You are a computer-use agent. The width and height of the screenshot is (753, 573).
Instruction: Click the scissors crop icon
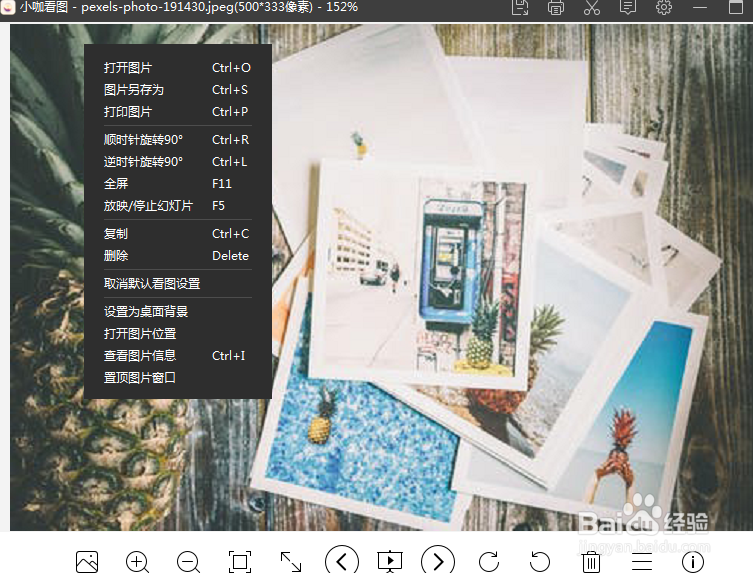(x=592, y=8)
